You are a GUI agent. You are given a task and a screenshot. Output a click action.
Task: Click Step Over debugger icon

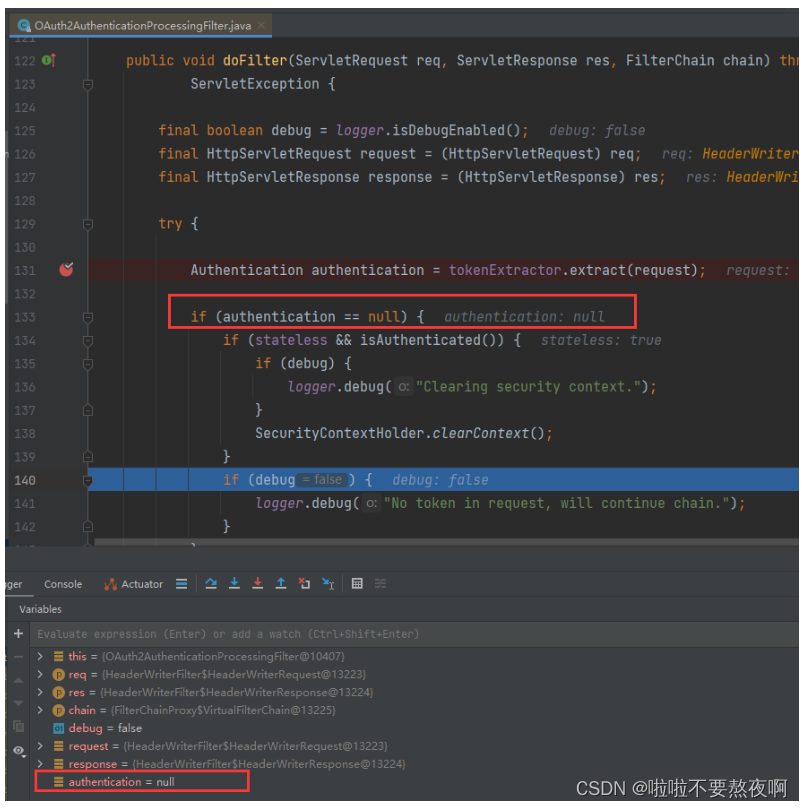point(211,584)
